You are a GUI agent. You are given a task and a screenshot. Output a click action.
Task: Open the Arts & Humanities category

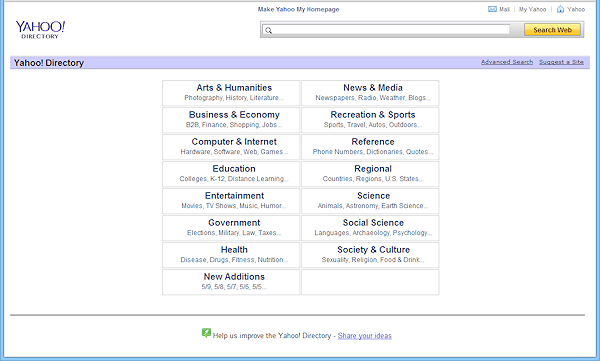pos(234,88)
